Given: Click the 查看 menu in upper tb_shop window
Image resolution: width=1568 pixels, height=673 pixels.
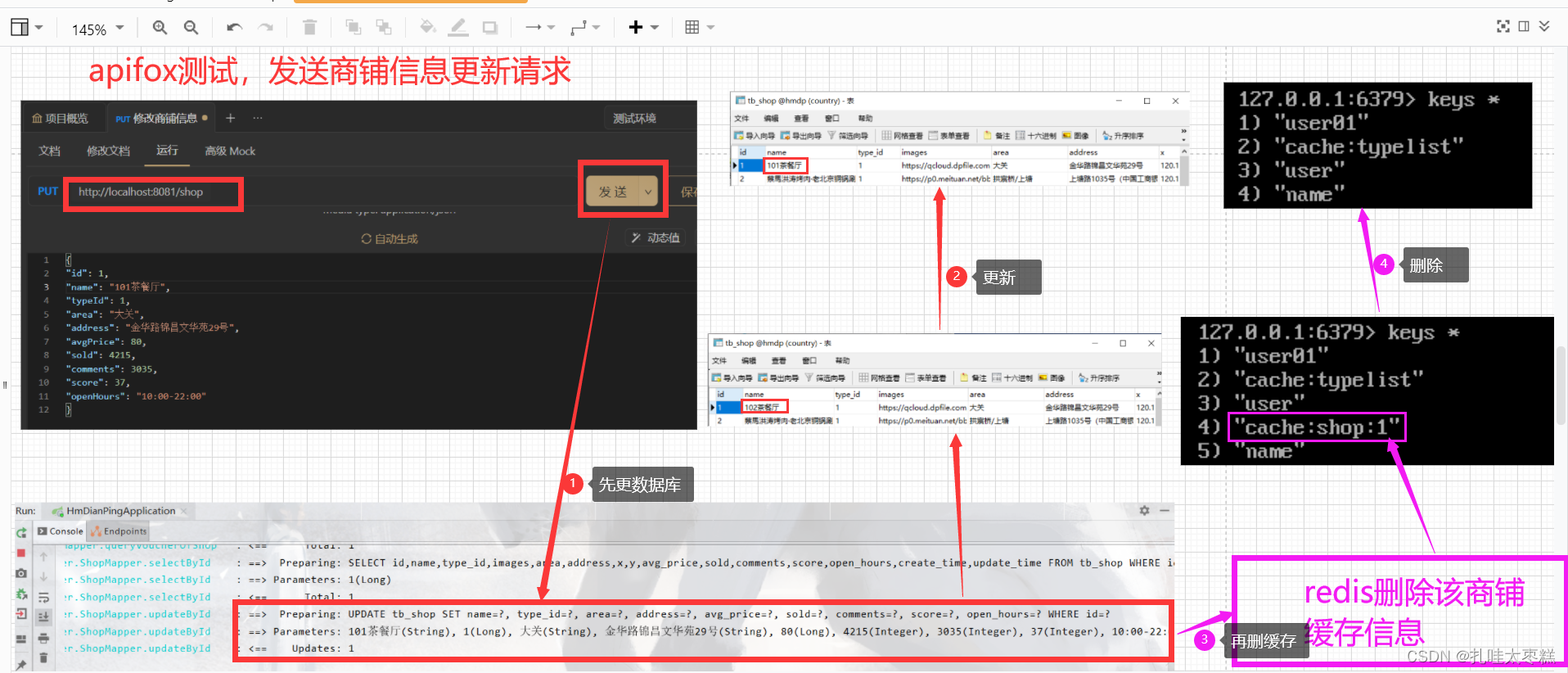Looking at the screenshot, I should [801, 119].
